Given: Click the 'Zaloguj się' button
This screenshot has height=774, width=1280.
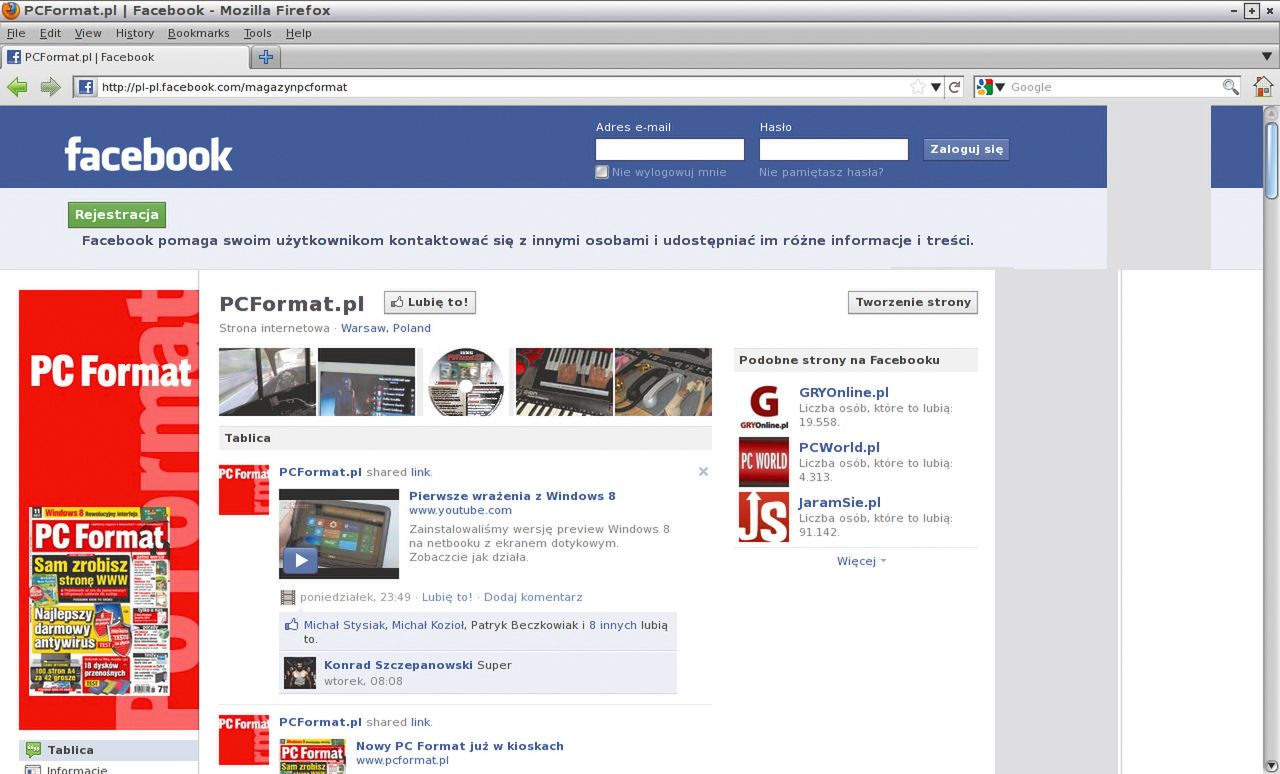Looking at the screenshot, I should tap(966, 149).
